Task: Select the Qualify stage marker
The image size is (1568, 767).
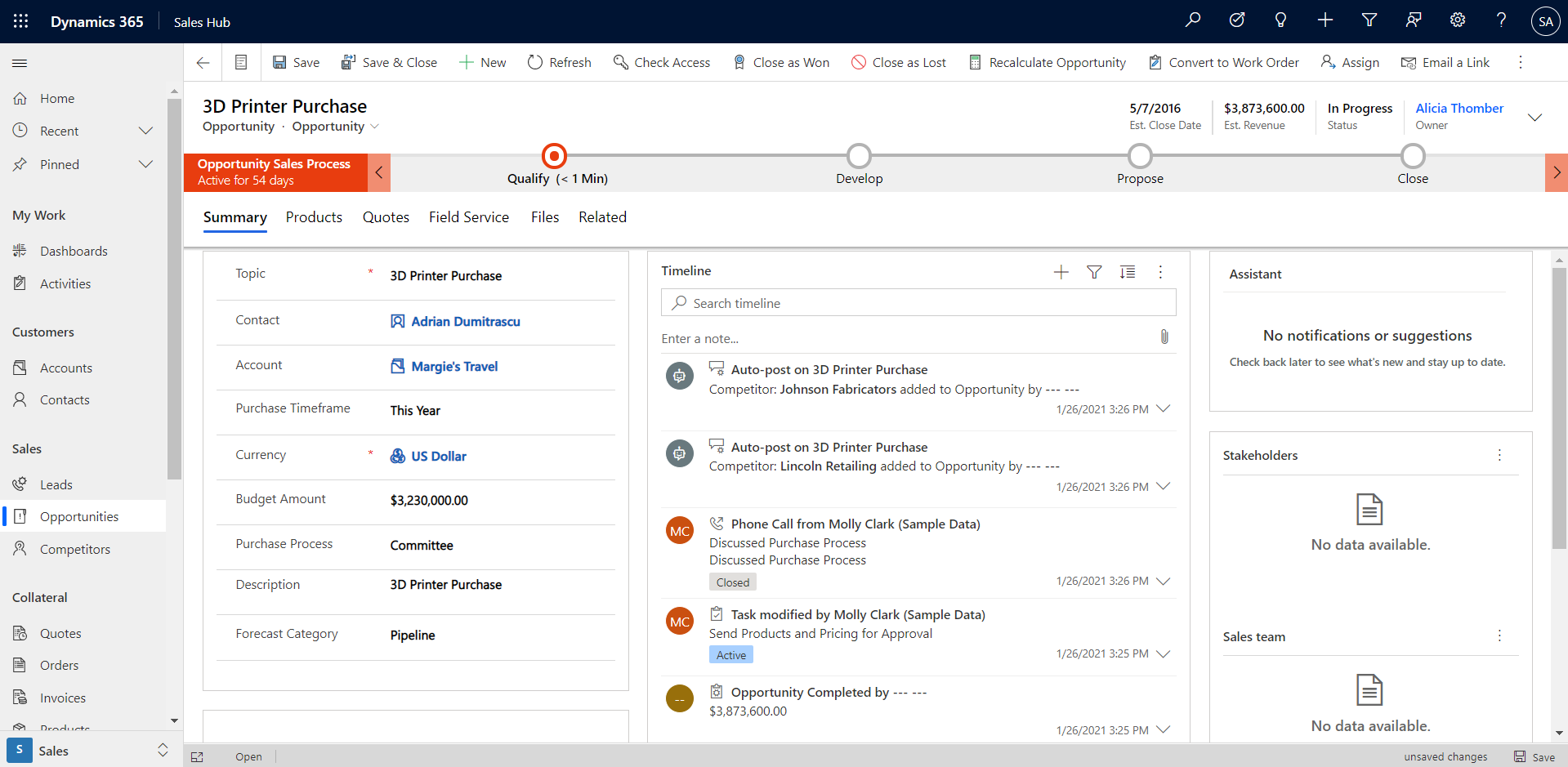Action: pos(554,155)
